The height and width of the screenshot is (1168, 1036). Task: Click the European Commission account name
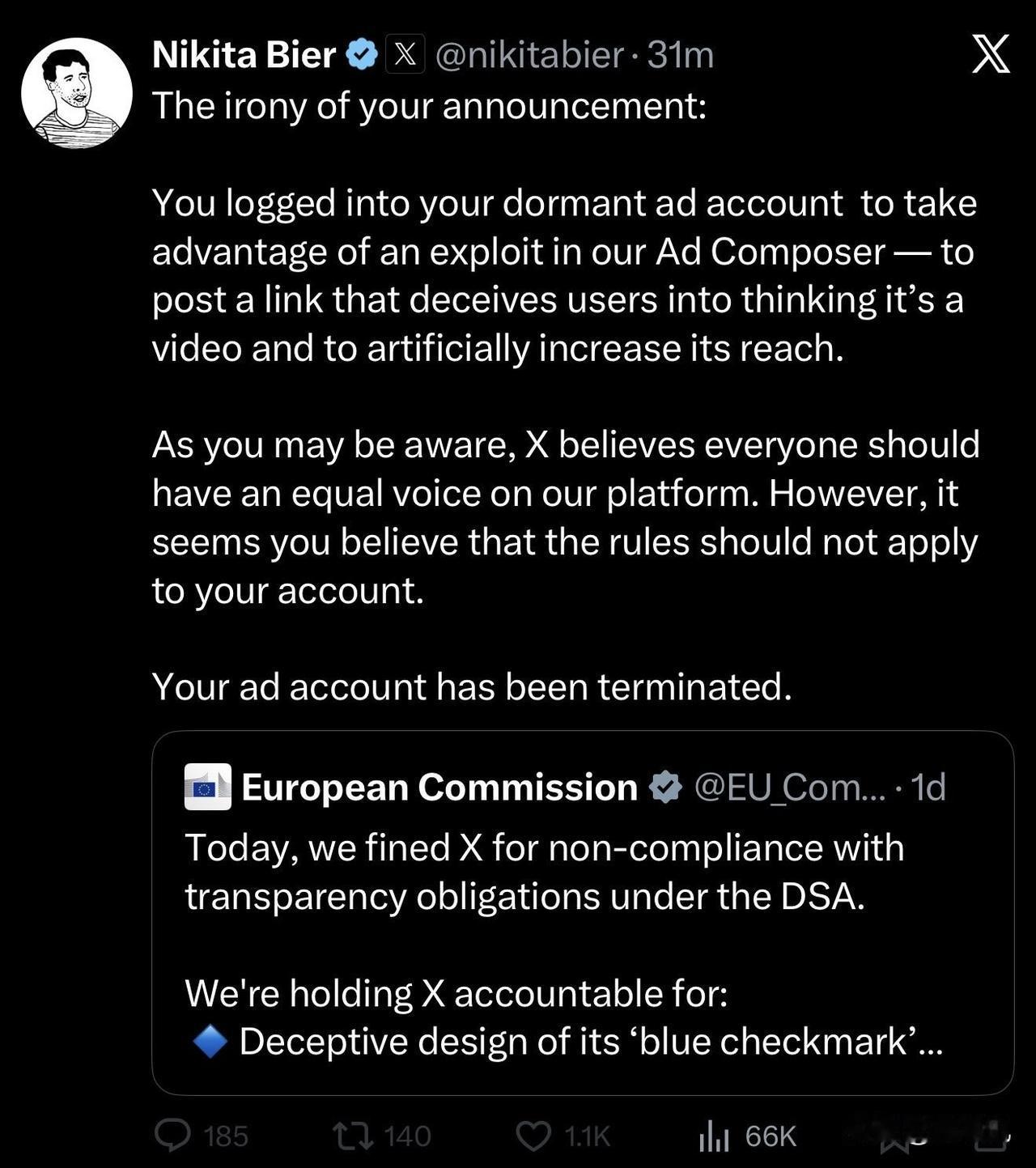click(439, 787)
